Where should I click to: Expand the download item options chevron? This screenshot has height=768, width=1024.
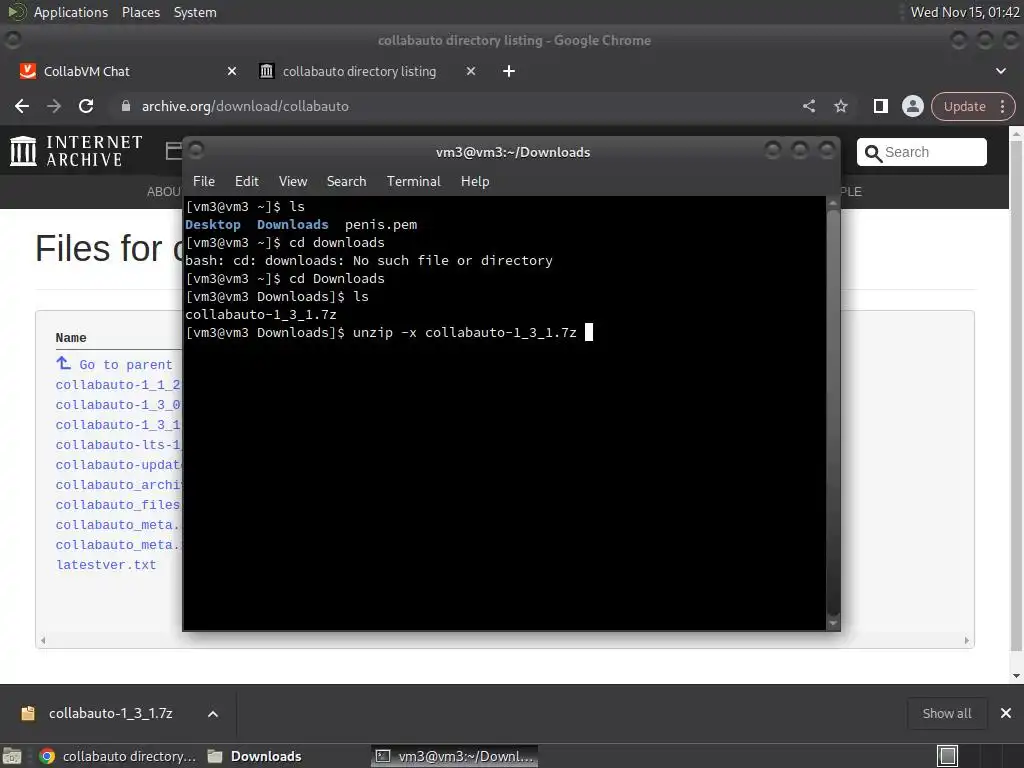pos(213,714)
